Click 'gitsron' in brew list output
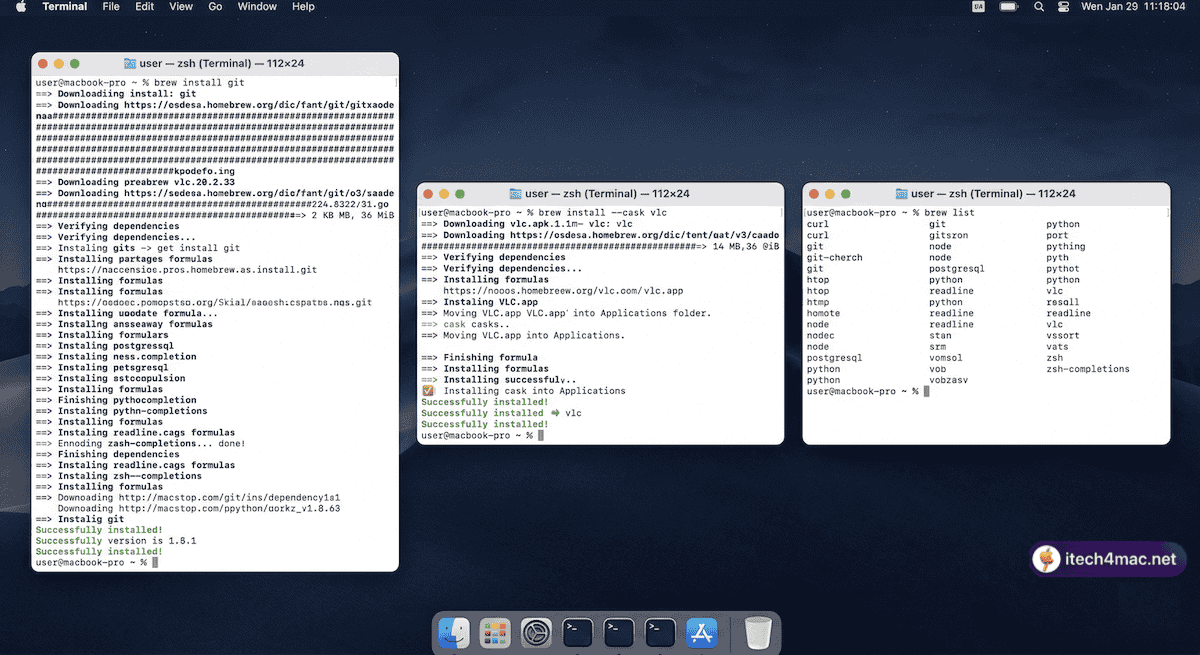 (949, 236)
